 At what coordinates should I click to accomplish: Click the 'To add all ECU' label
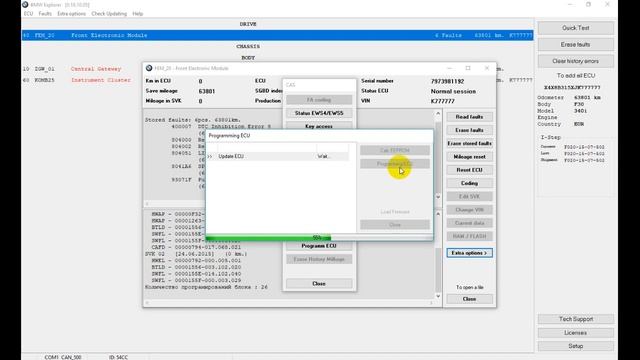pyautogui.click(x=576, y=76)
